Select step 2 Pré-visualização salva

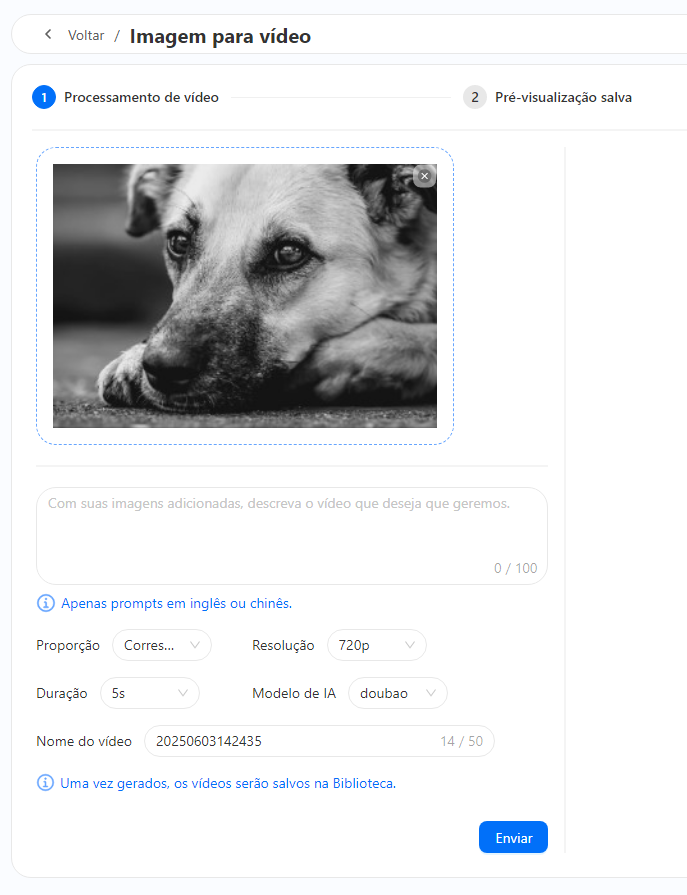pos(548,97)
